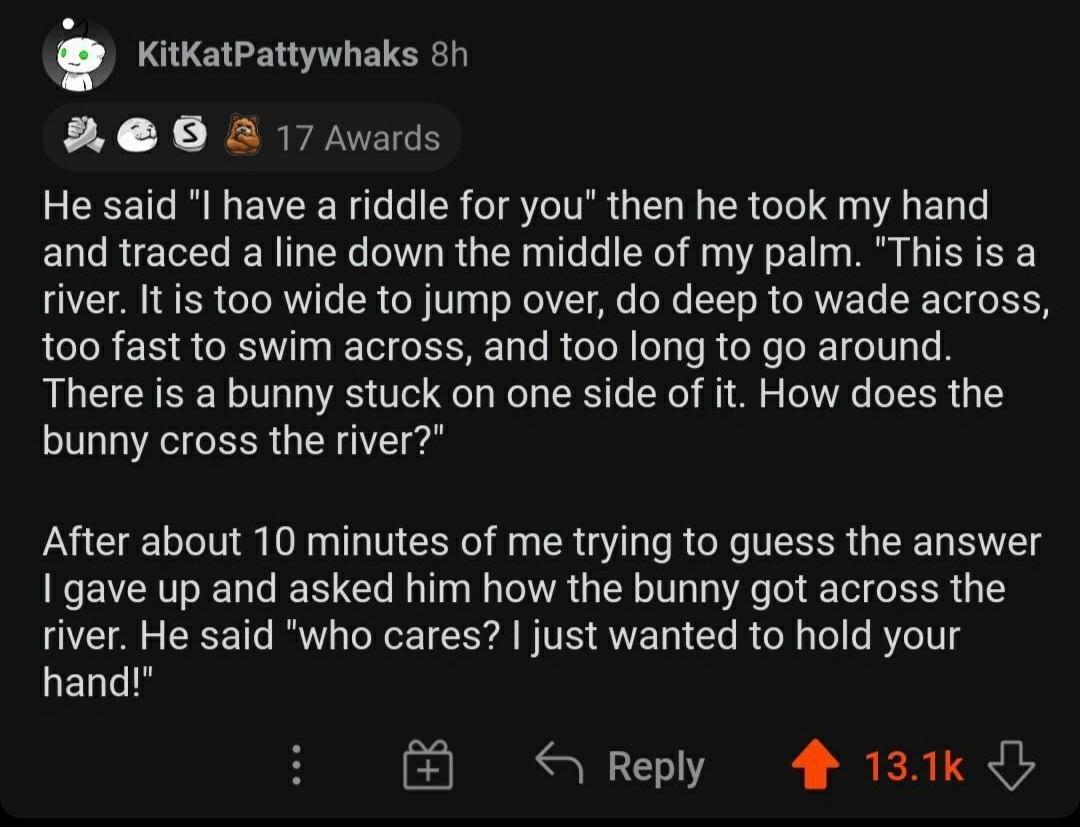
Task: Open KitKatPattywhaks user profile
Action: pos(278,54)
